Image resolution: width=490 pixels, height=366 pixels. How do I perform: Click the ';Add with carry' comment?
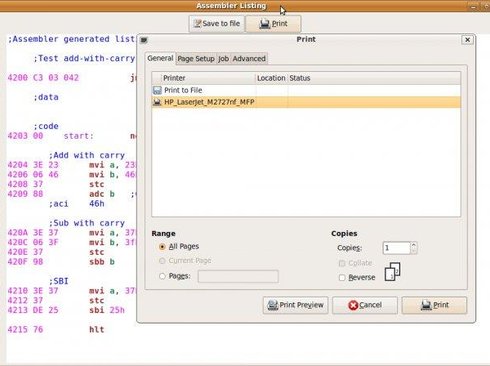87,155
